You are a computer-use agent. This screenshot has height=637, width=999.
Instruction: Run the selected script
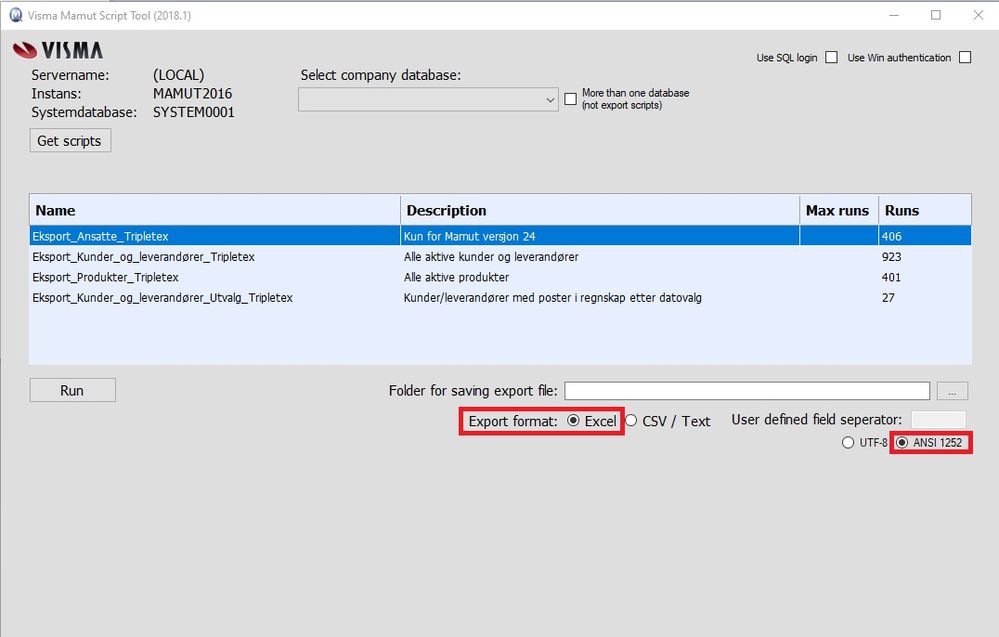pyautogui.click(x=73, y=390)
